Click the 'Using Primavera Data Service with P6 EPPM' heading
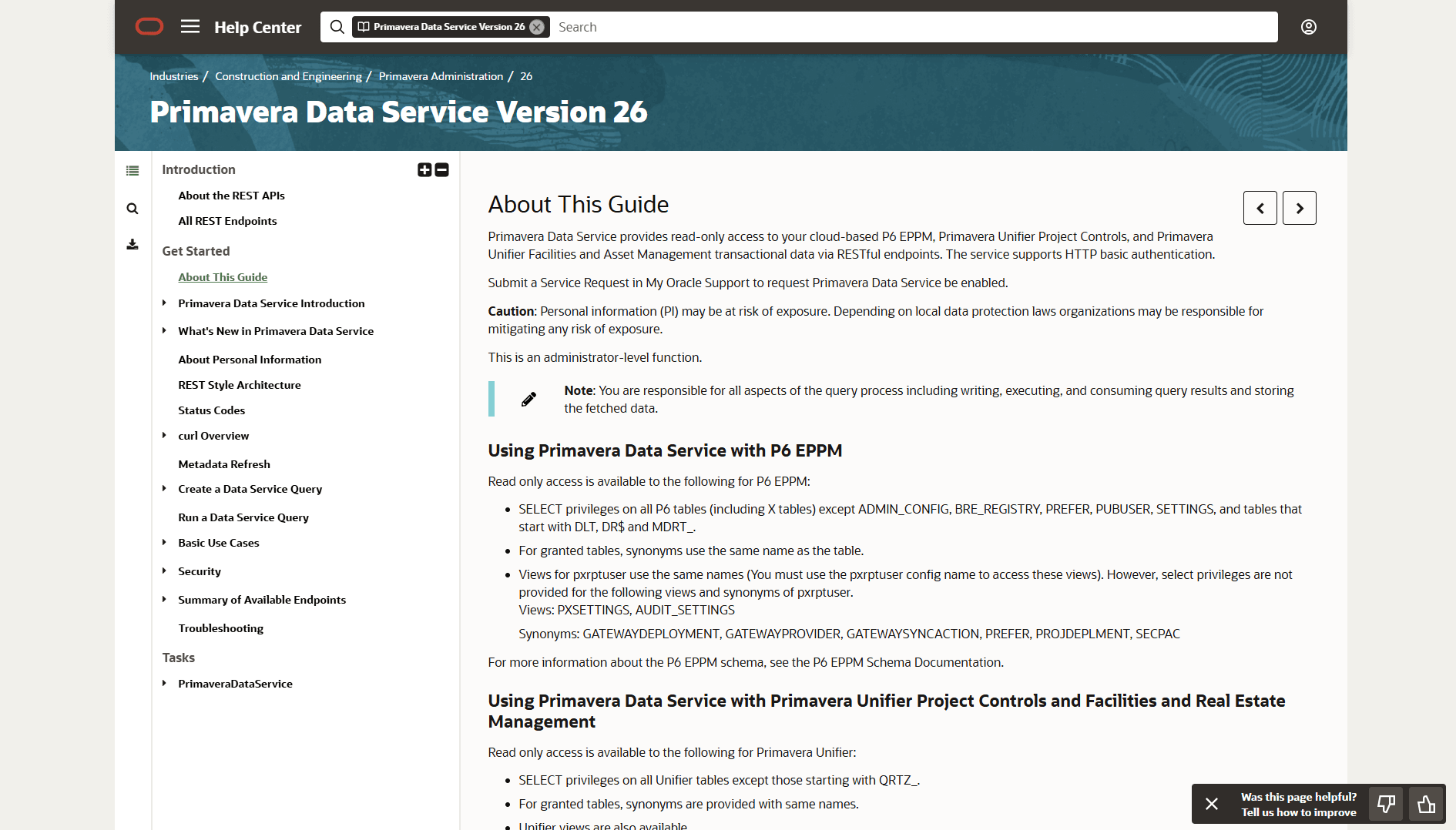1456x830 pixels. click(665, 450)
